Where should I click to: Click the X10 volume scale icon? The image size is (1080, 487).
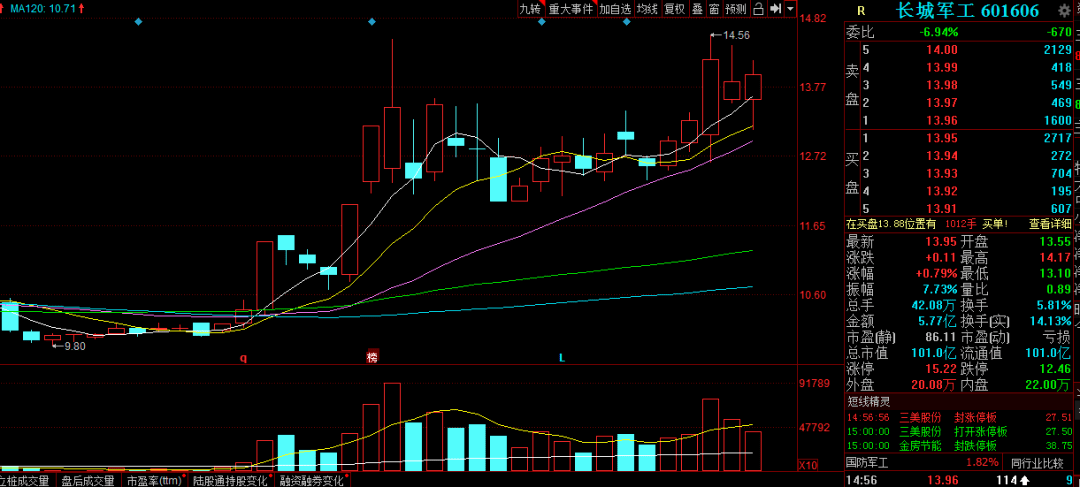(x=809, y=464)
